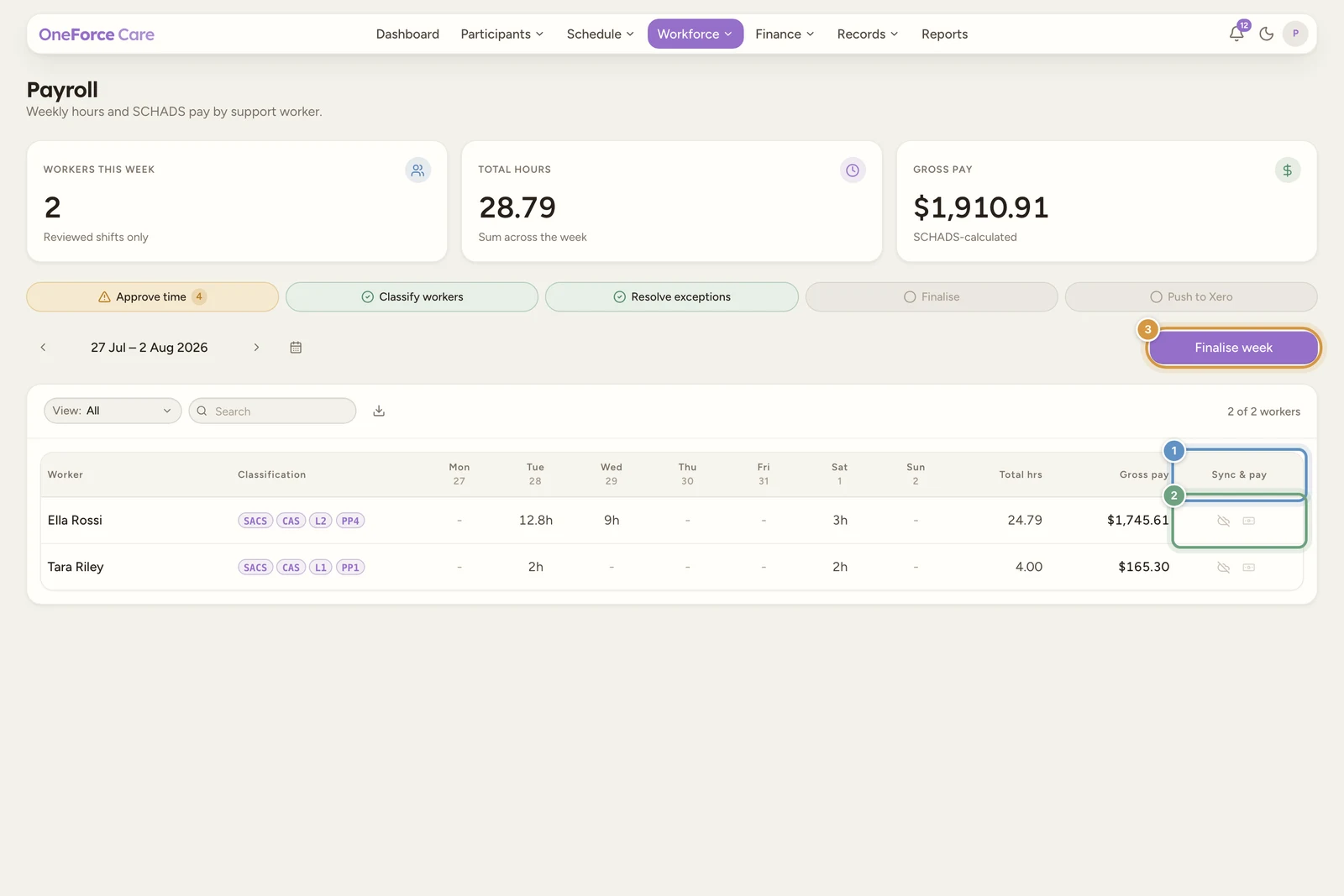Select the Approve time step

click(x=152, y=297)
